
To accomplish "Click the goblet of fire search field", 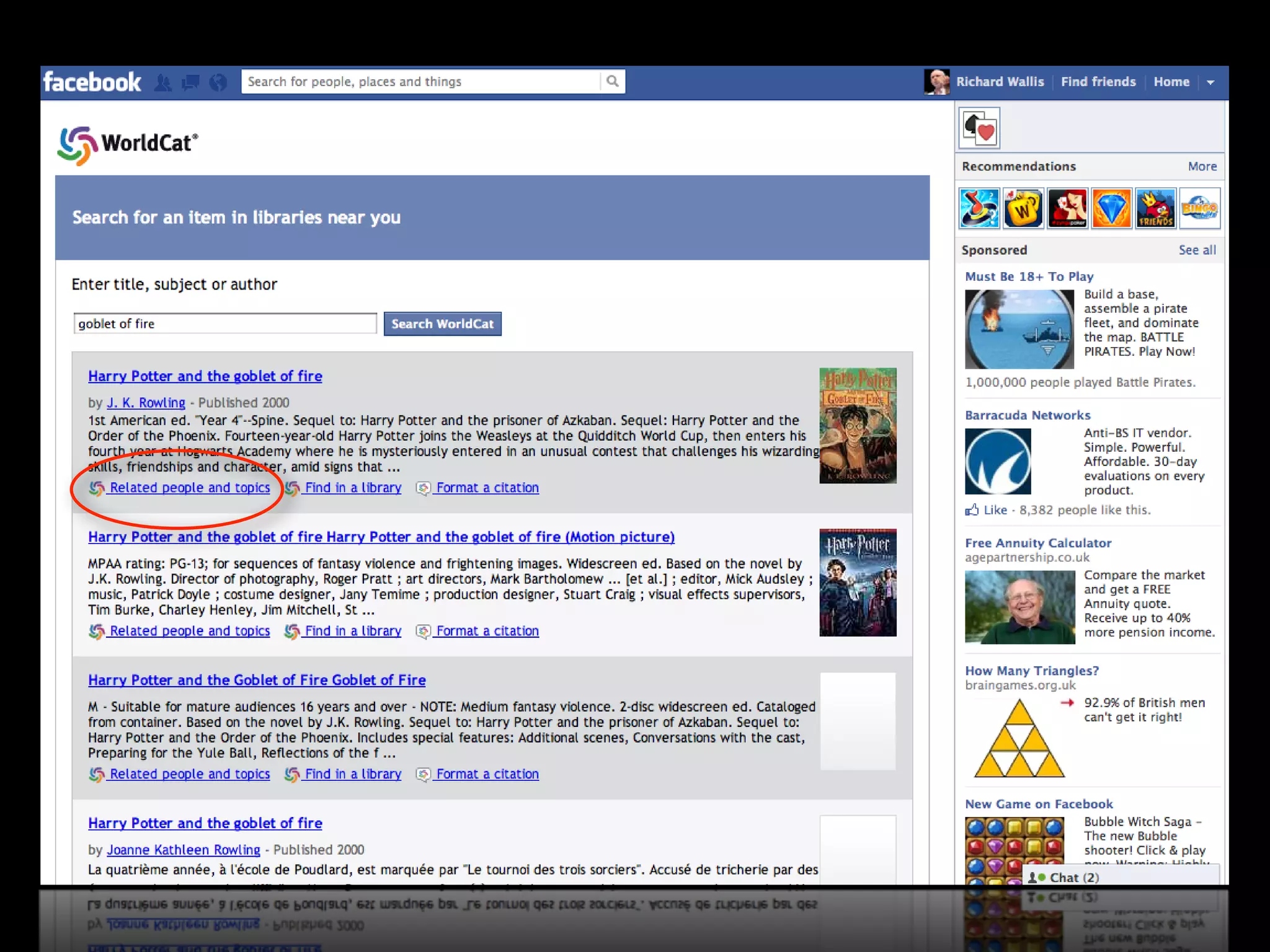I will click(224, 324).
